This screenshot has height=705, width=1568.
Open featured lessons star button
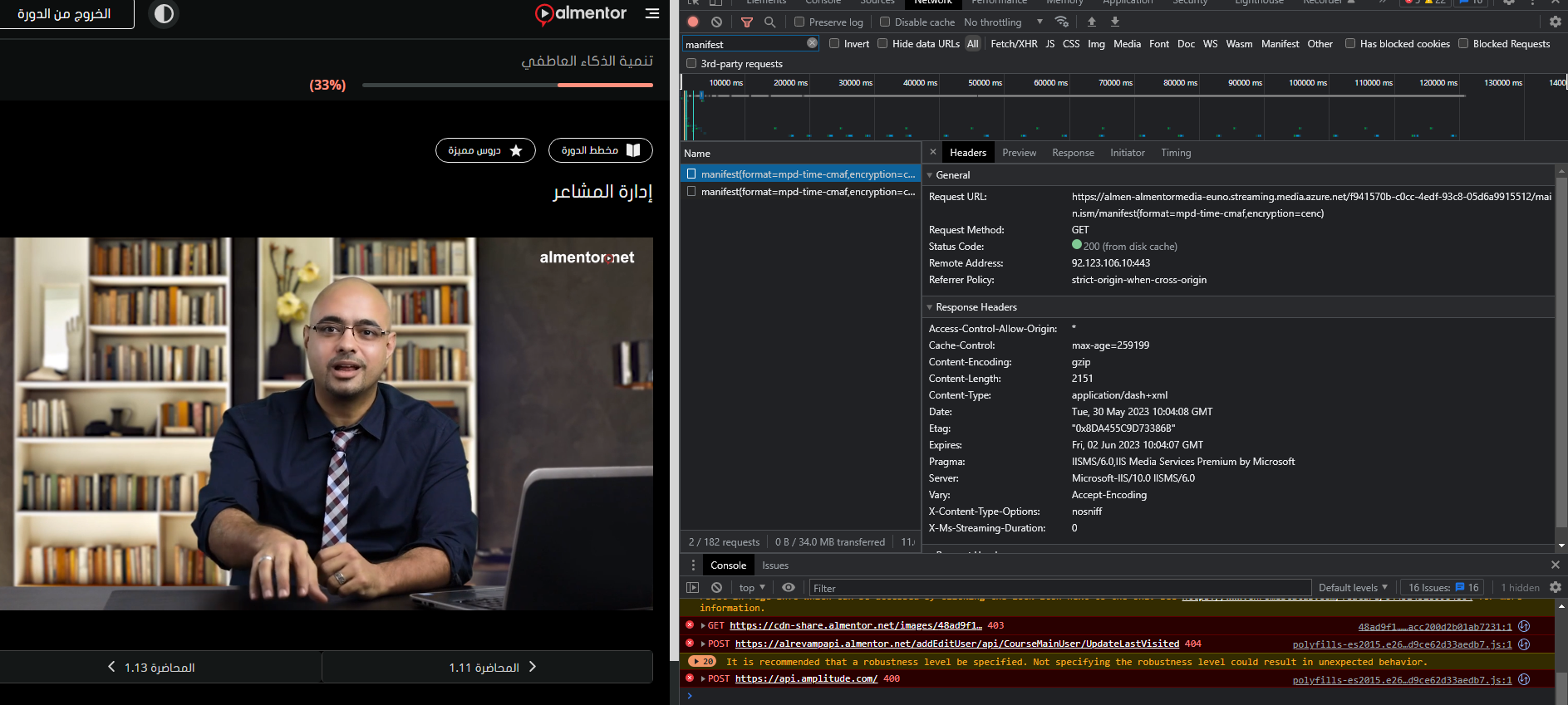tap(485, 150)
